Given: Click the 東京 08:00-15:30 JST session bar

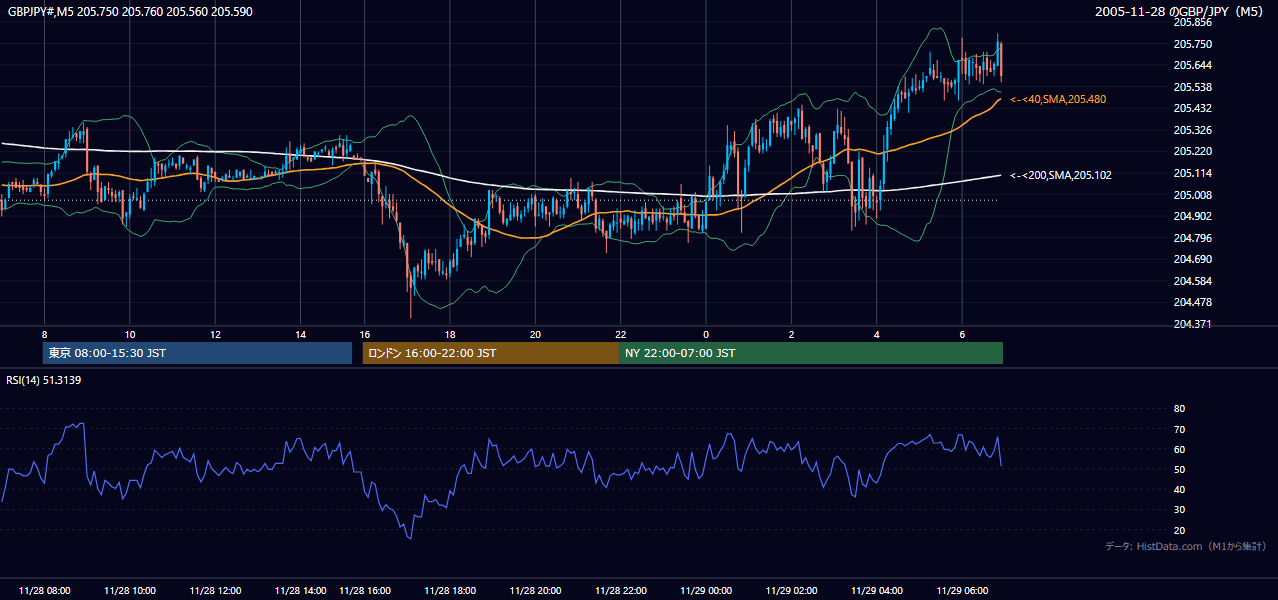Looking at the screenshot, I should point(198,353).
